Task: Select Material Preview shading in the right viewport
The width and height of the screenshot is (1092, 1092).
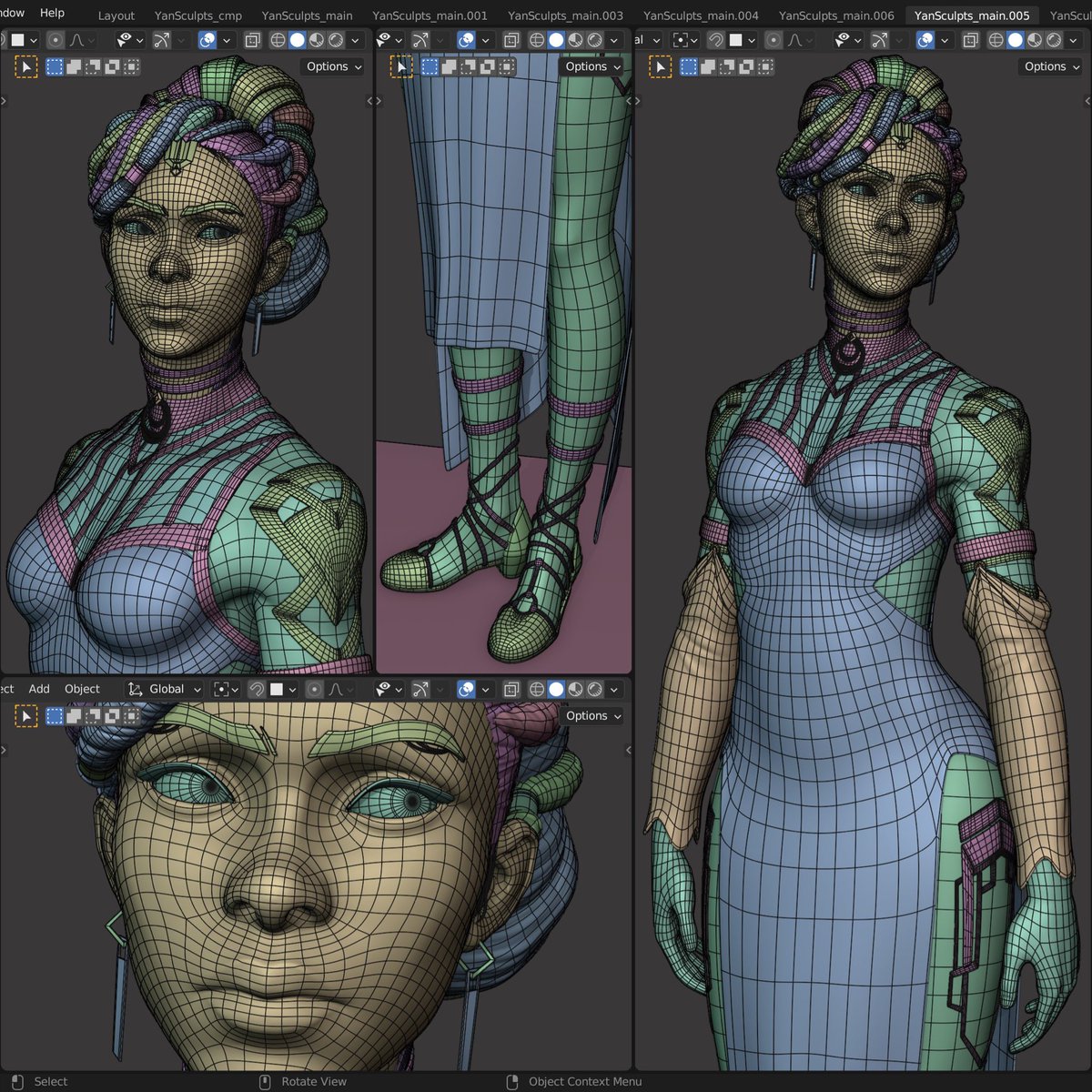Action: (1034, 40)
